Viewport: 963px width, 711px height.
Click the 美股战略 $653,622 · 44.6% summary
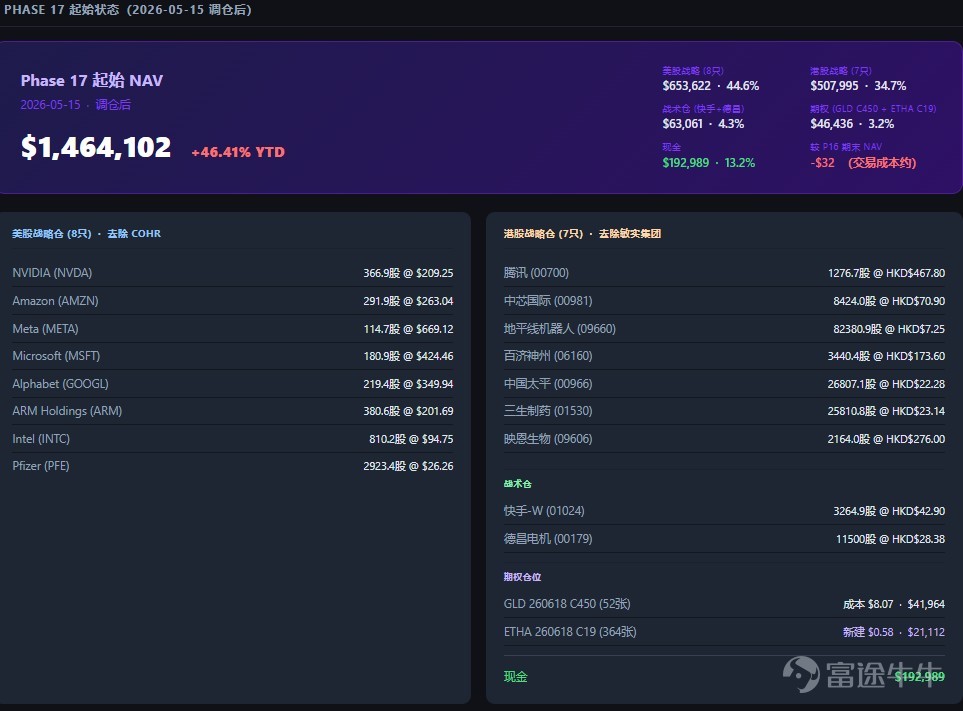pos(711,79)
